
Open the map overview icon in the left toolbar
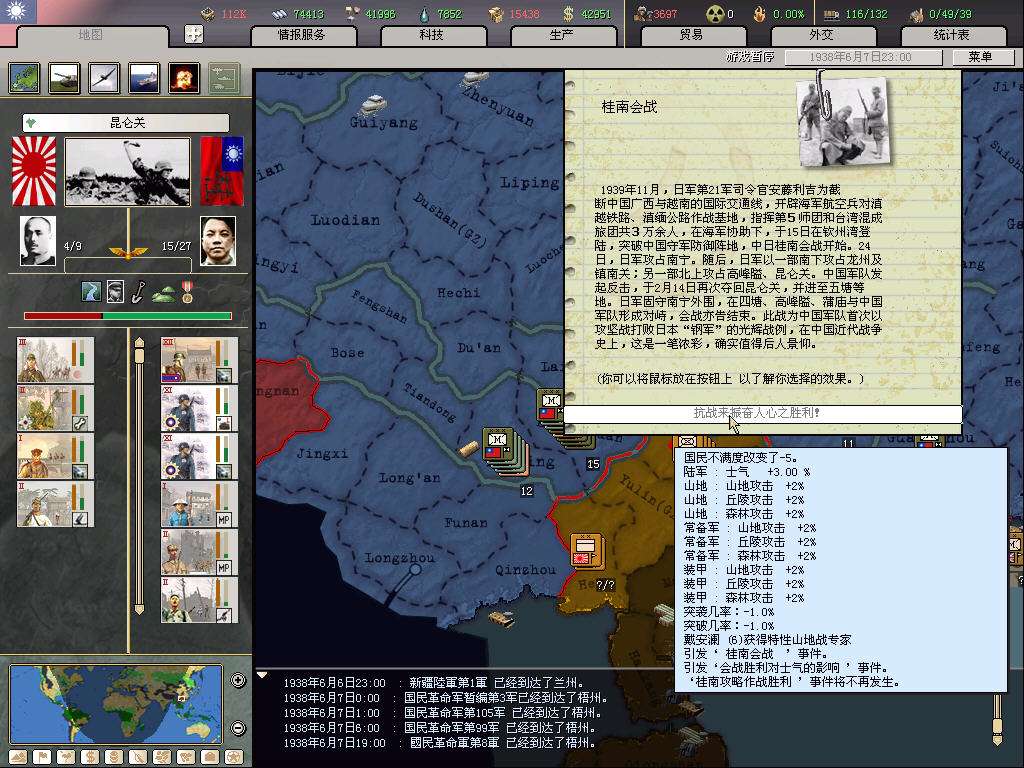(x=24, y=78)
